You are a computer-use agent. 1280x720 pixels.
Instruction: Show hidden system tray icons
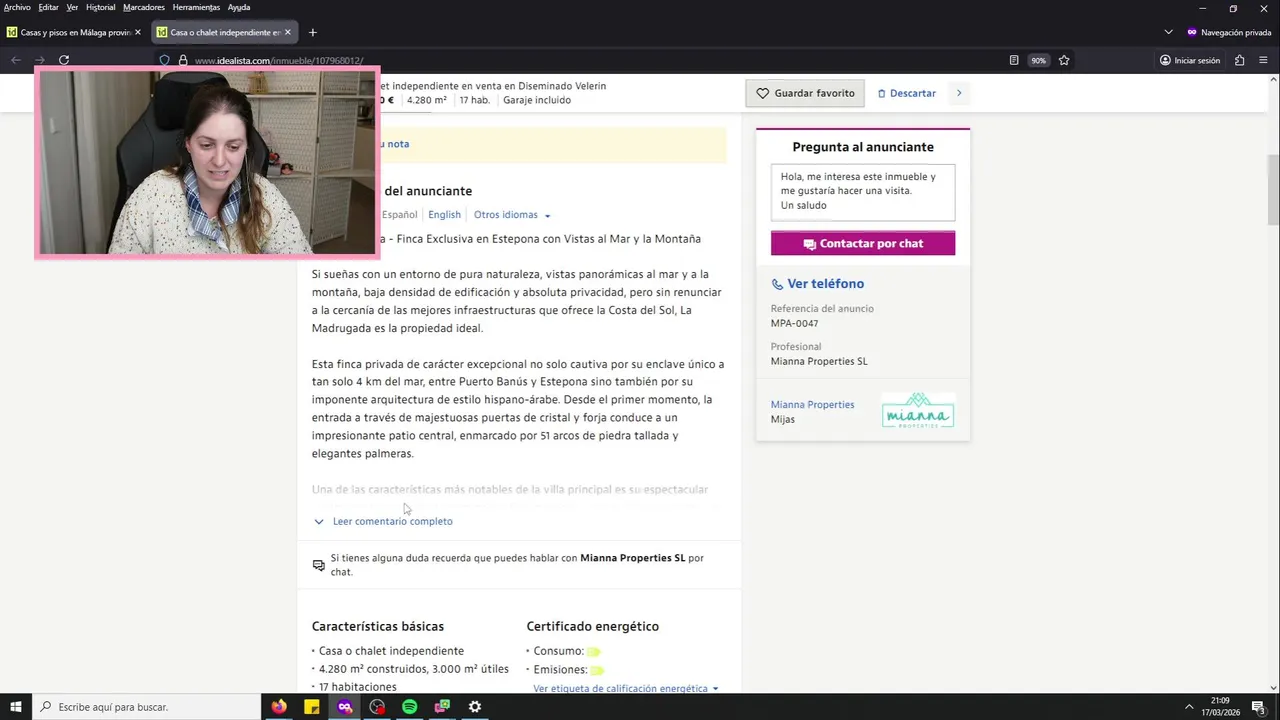pyautogui.click(x=1189, y=707)
